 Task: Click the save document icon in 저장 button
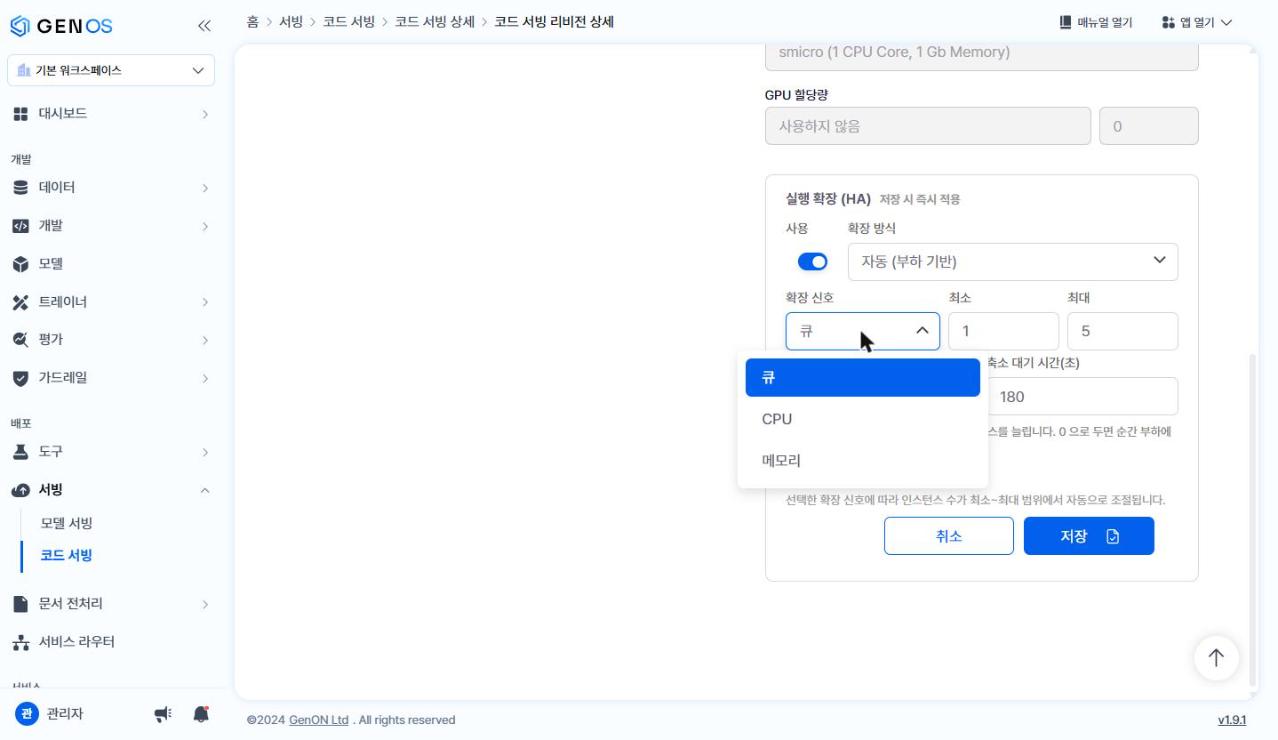(x=1113, y=536)
